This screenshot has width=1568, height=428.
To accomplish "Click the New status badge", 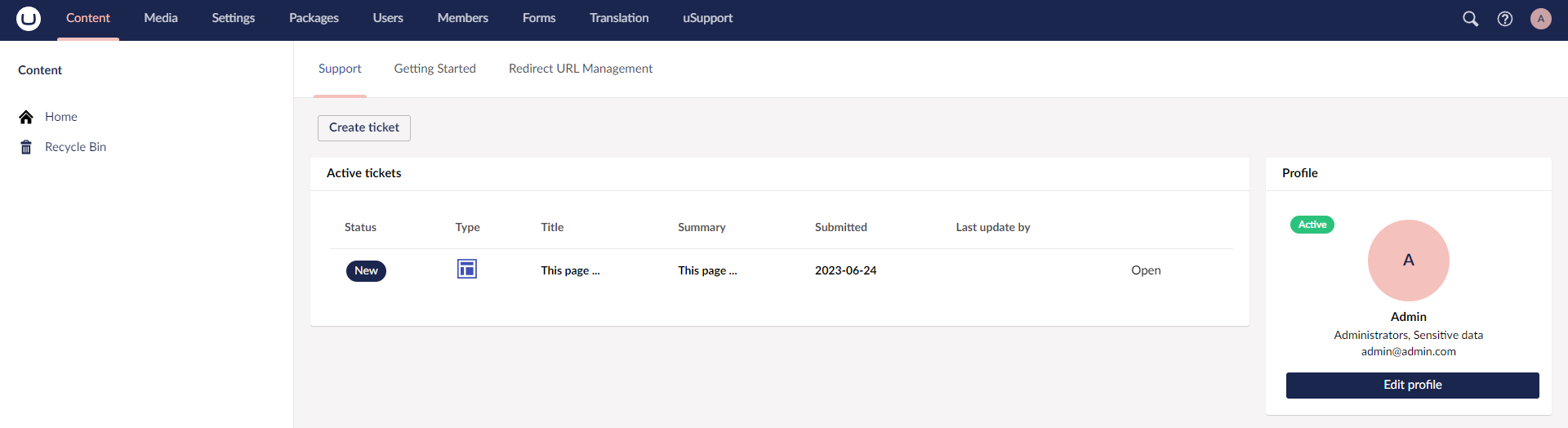I will coord(366,270).
